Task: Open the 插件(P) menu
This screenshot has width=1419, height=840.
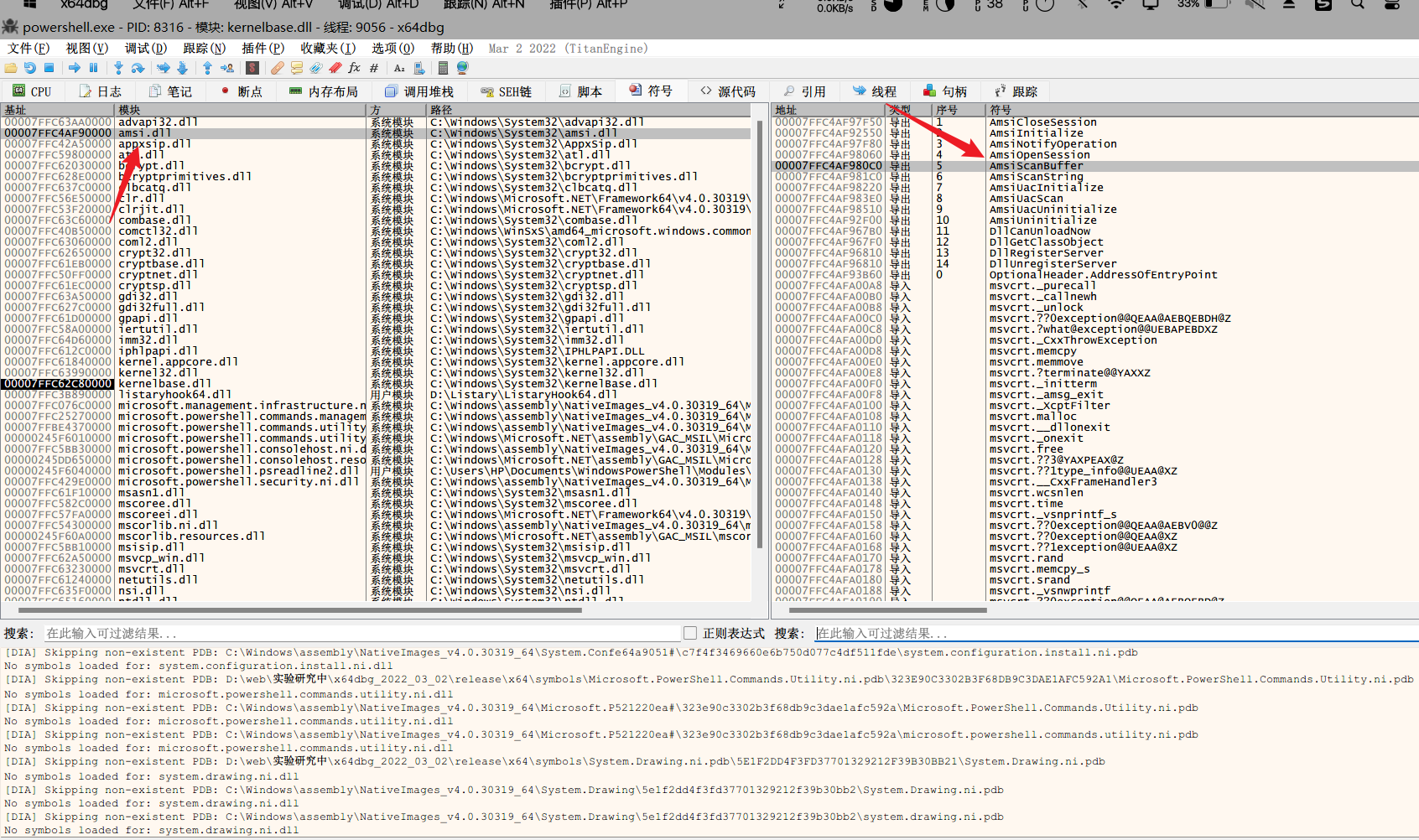Action: (263, 48)
